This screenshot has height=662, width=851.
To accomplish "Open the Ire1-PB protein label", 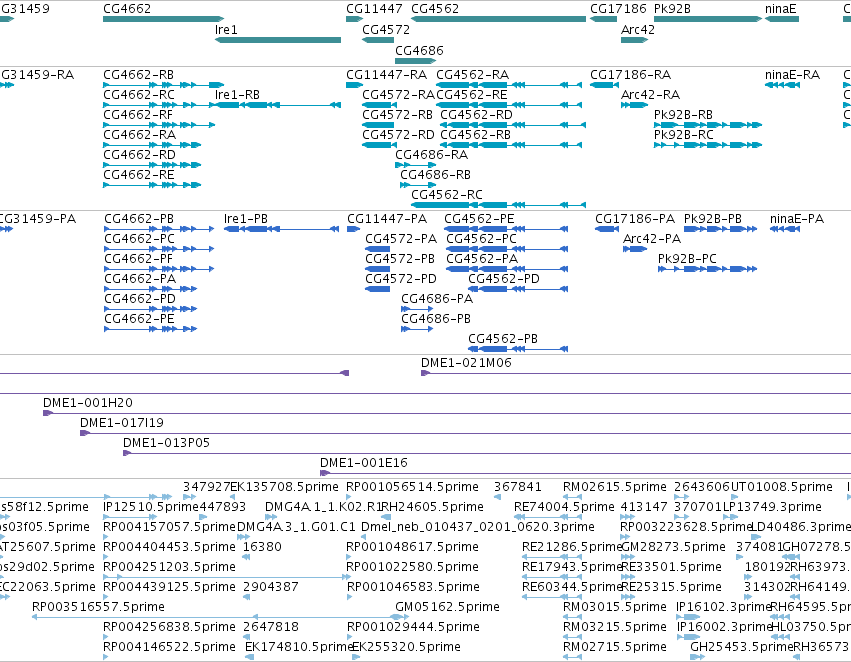I will pos(246,219).
